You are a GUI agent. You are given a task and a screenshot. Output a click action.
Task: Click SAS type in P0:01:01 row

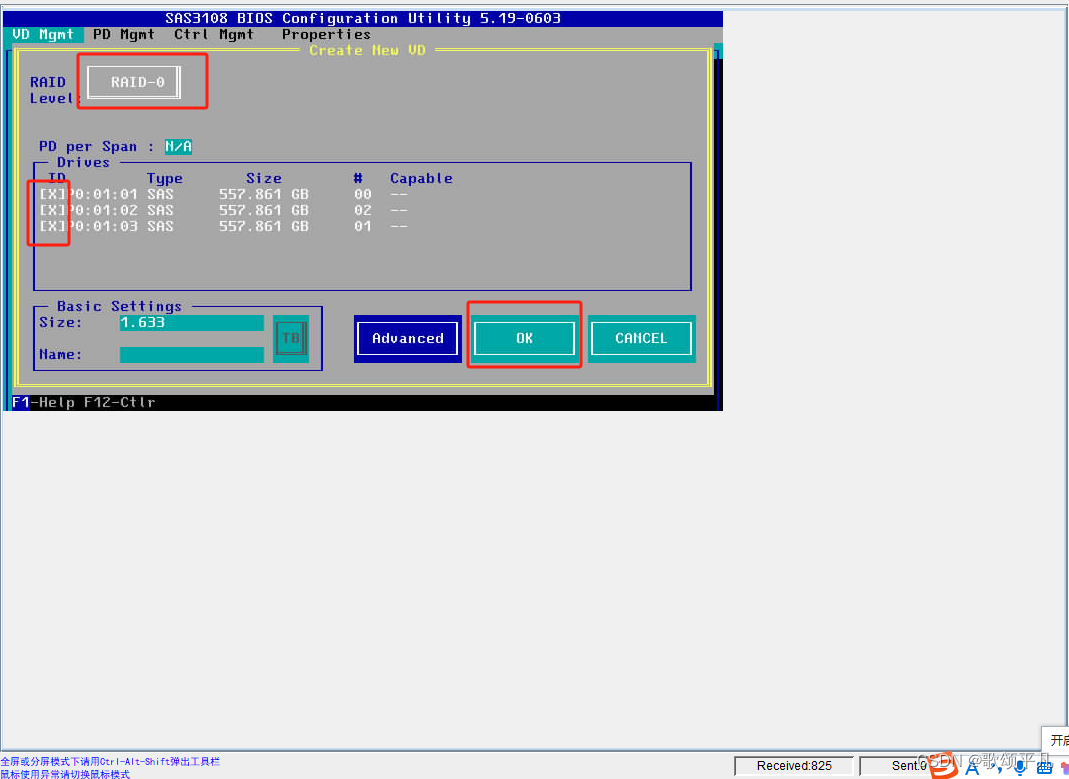[160, 194]
